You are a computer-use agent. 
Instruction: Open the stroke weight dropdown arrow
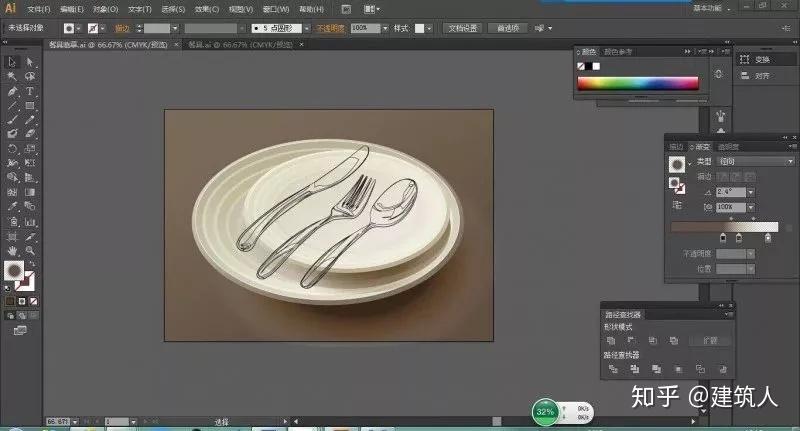pos(175,29)
